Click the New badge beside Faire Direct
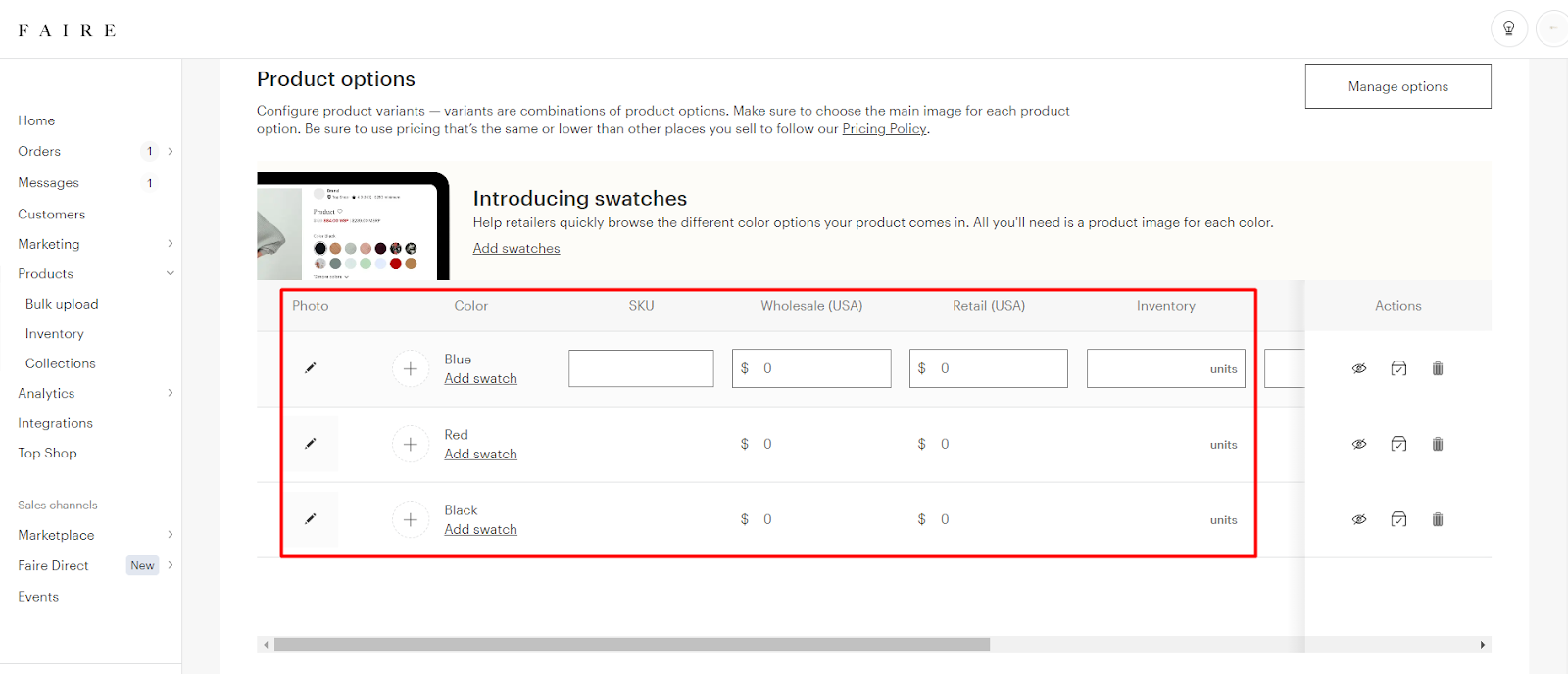The image size is (1568, 674). pos(142,565)
